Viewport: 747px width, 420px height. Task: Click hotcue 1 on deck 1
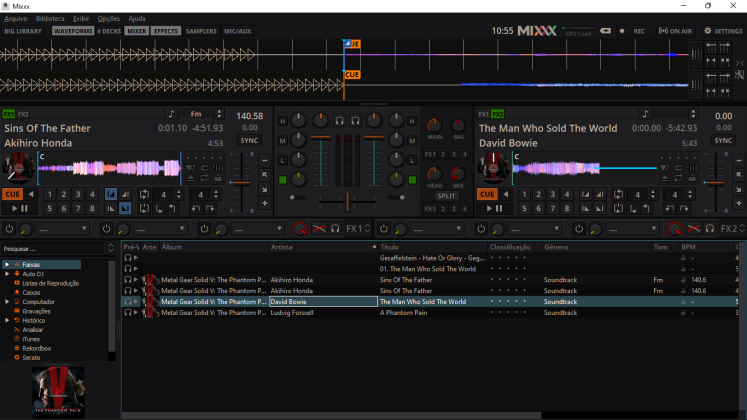click(50, 194)
